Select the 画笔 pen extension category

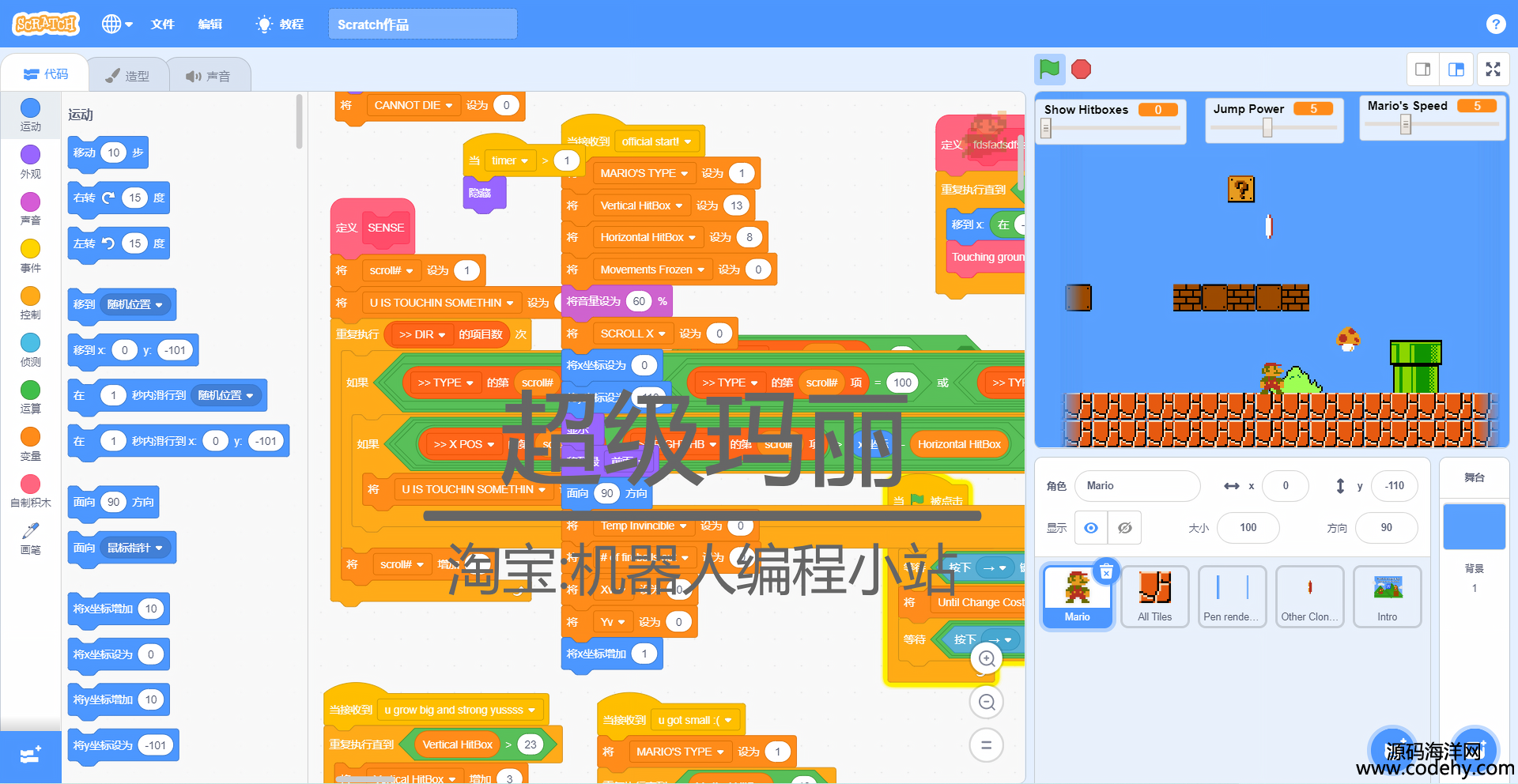click(30, 538)
